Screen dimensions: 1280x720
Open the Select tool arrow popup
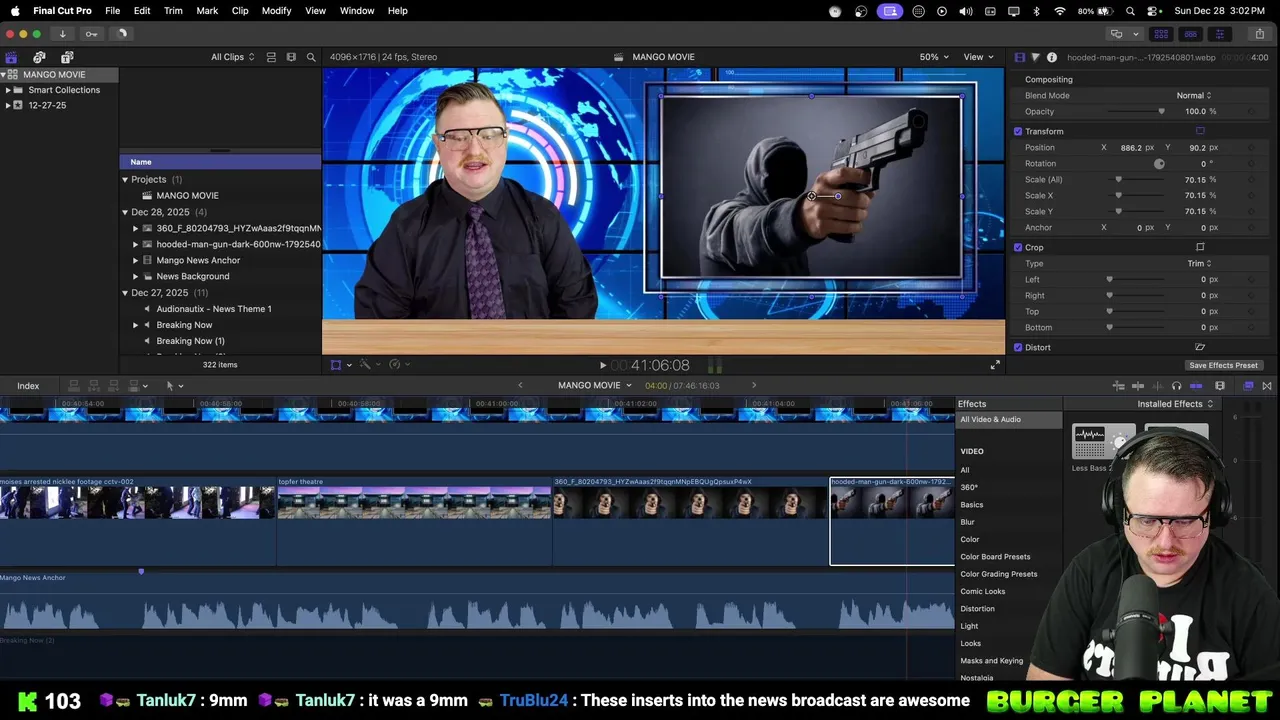tap(174, 386)
